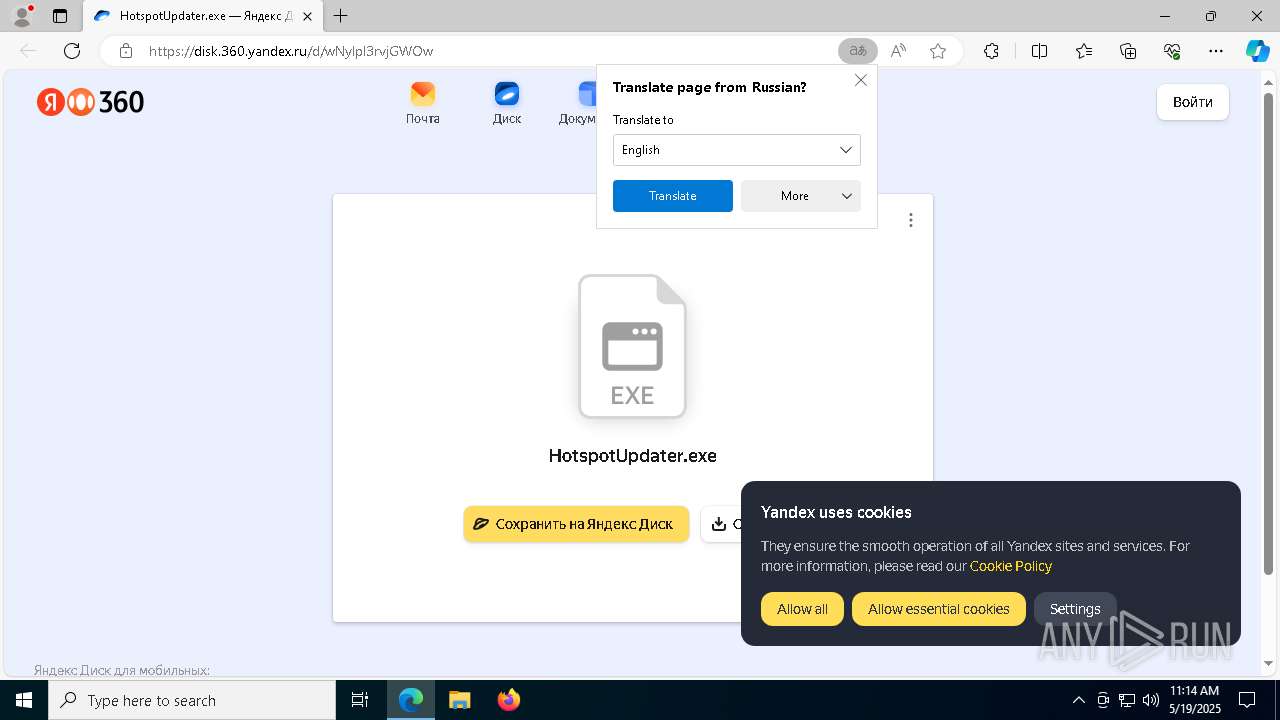Open the Copilot icon
Screen dimensions: 1280x720
pyautogui.click(x=1257, y=51)
